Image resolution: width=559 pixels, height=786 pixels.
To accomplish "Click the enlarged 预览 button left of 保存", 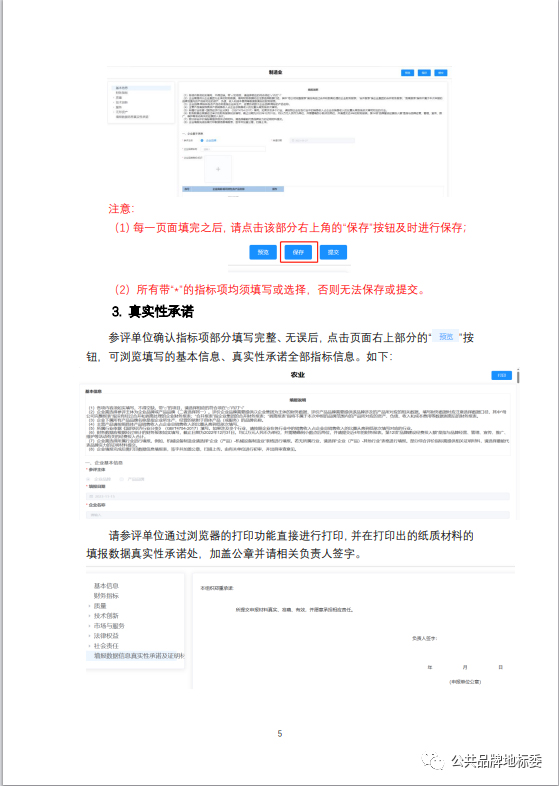I will pyautogui.click(x=263, y=252).
